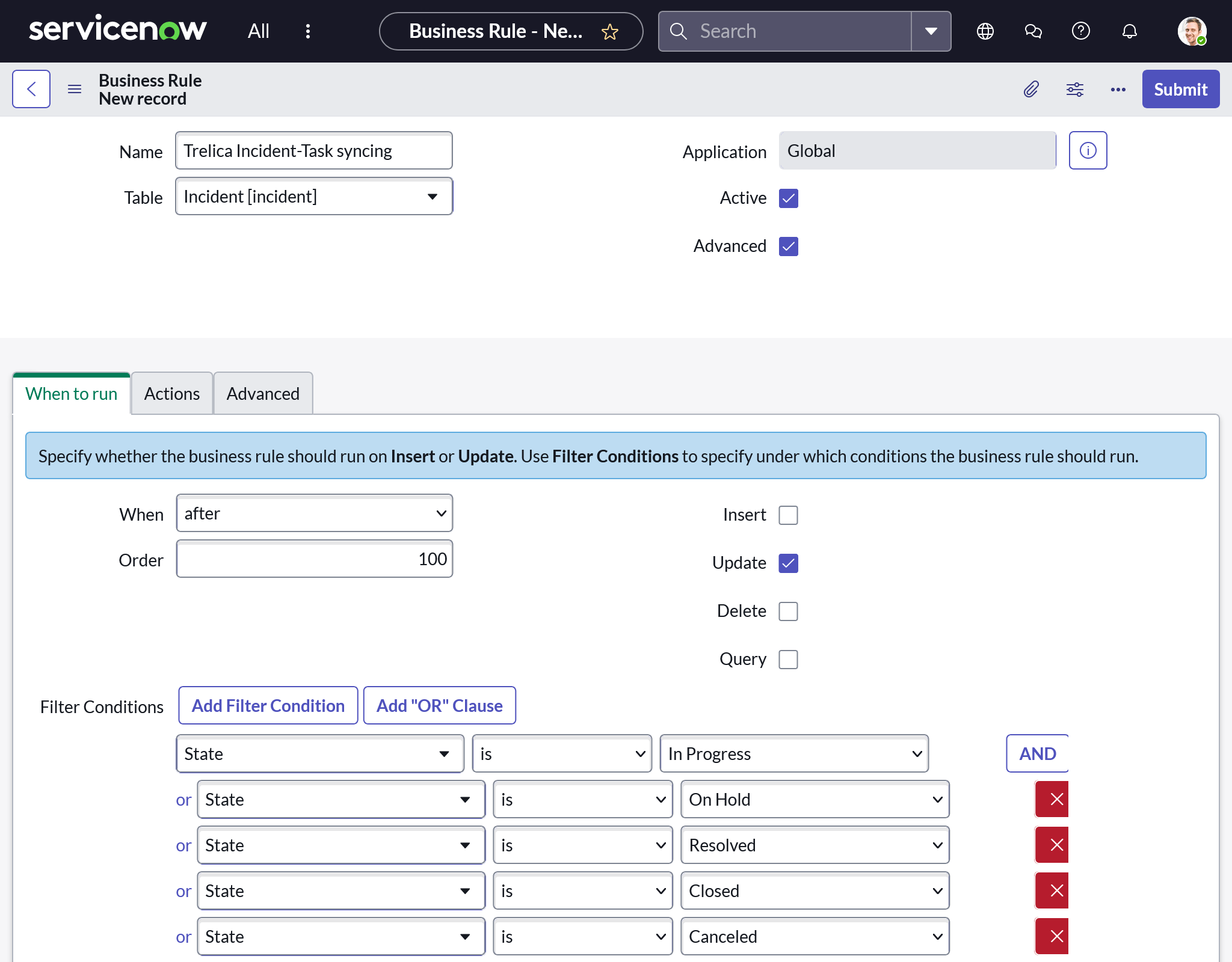The height and width of the screenshot is (962, 1232).
Task: Open the When dropdown set to after
Action: [x=314, y=513]
